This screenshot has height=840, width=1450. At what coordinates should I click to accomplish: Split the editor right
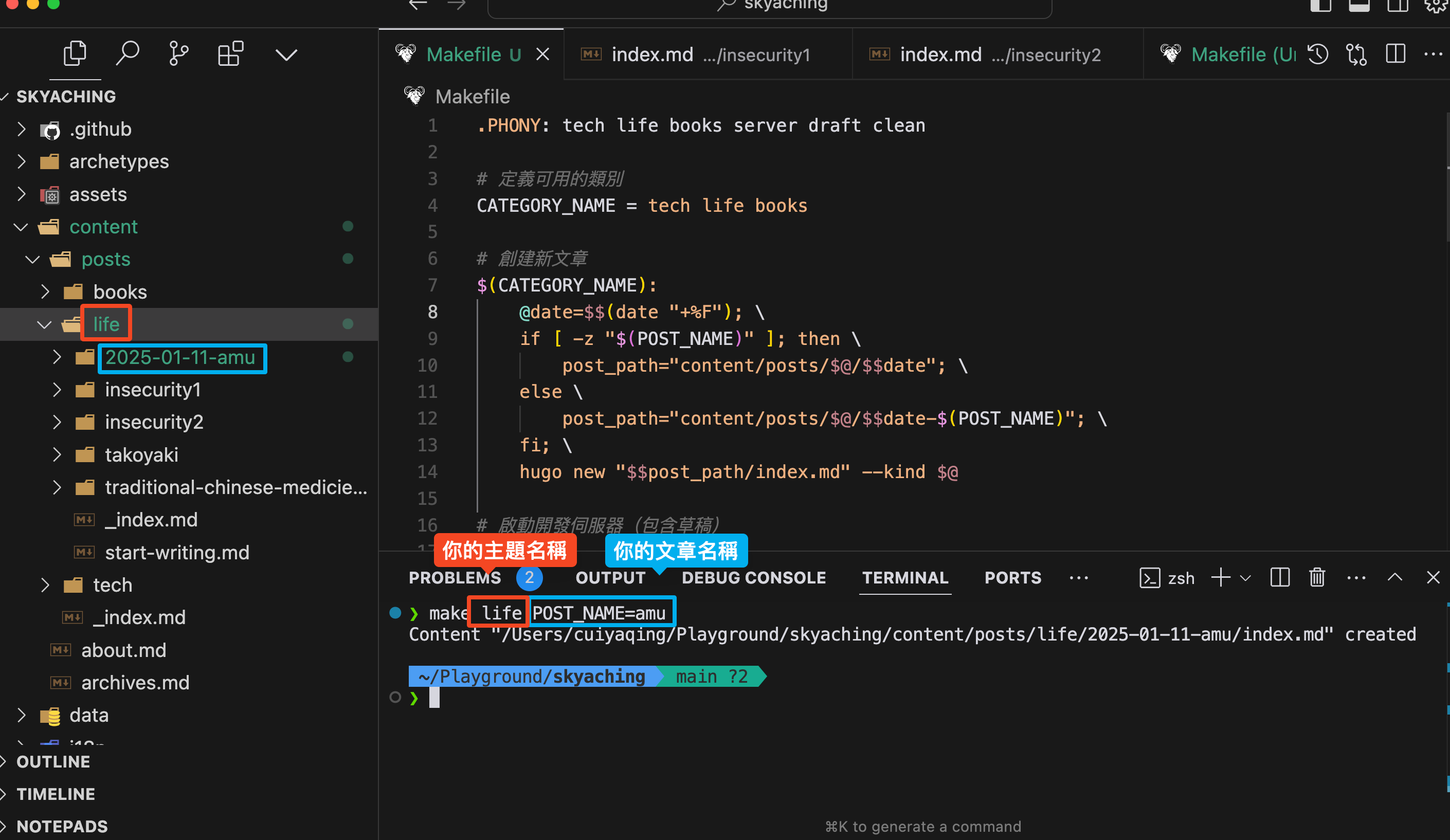[1395, 54]
